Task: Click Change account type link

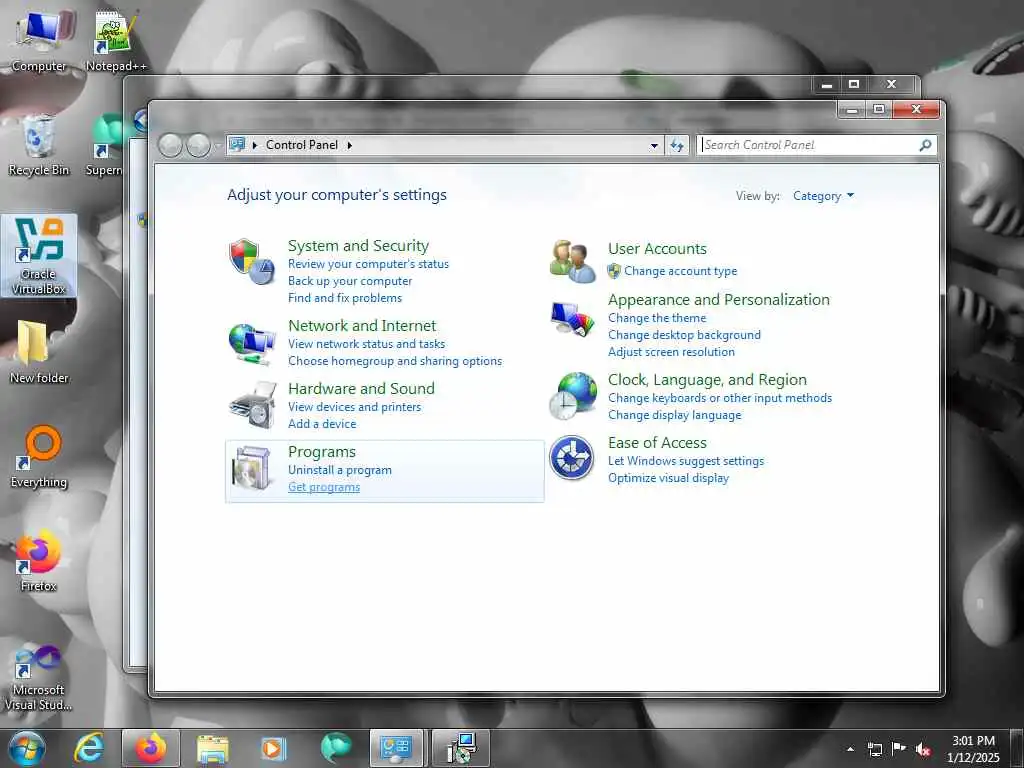Action: tap(680, 271)
